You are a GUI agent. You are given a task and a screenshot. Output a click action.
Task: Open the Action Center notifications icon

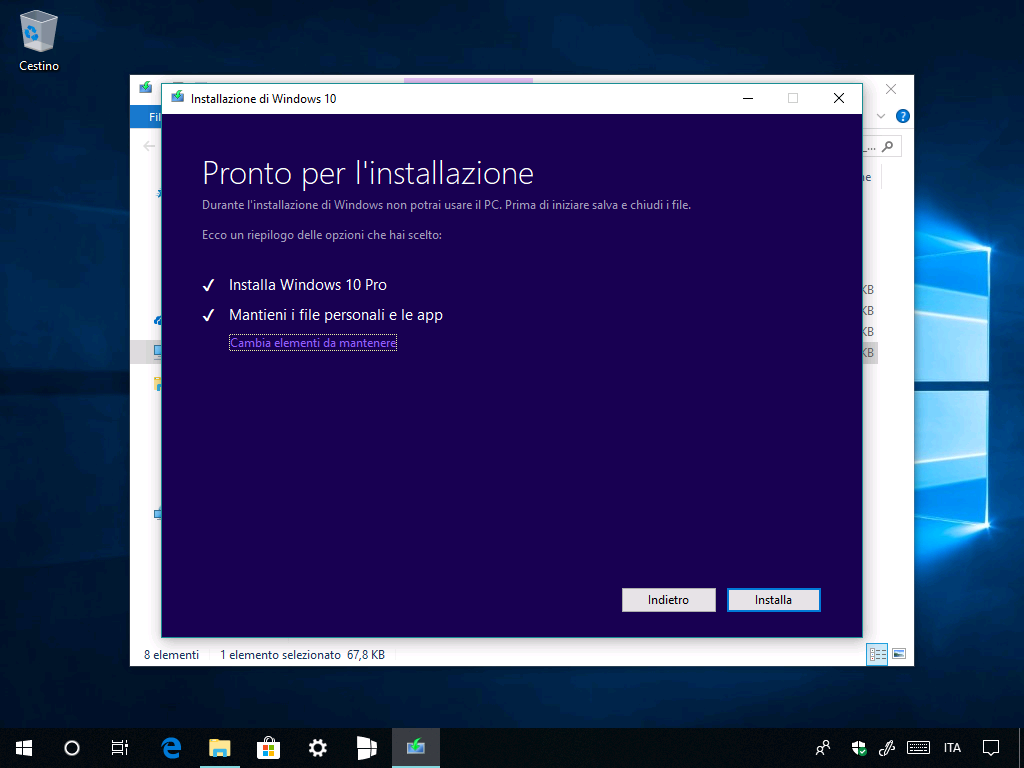tap(991, 748)
